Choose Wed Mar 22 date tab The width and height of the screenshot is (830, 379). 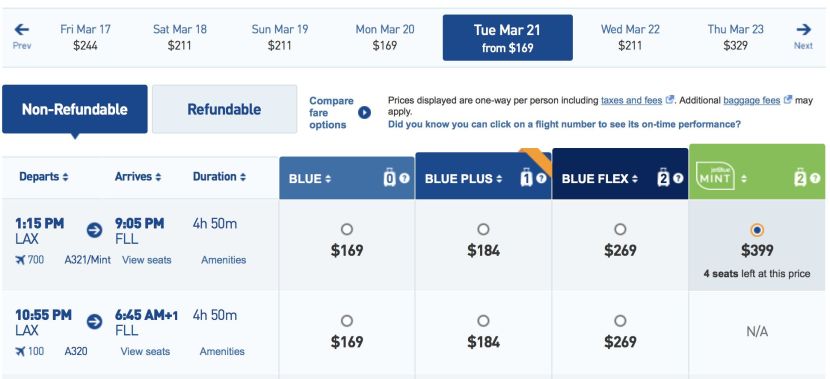click(x=630, y=37)
